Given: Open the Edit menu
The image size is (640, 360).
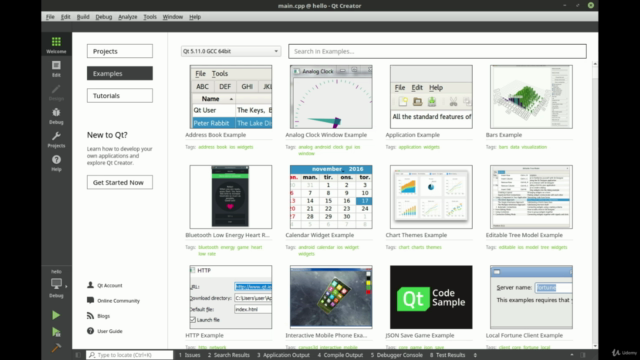Looking at the screenshot, I should (65, 17).
